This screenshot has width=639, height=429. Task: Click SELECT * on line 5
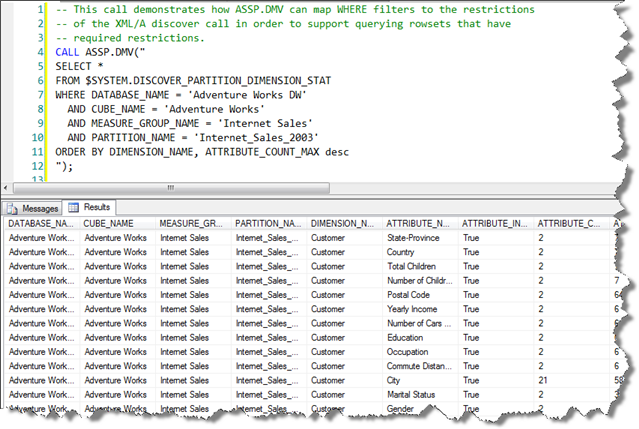79,66
